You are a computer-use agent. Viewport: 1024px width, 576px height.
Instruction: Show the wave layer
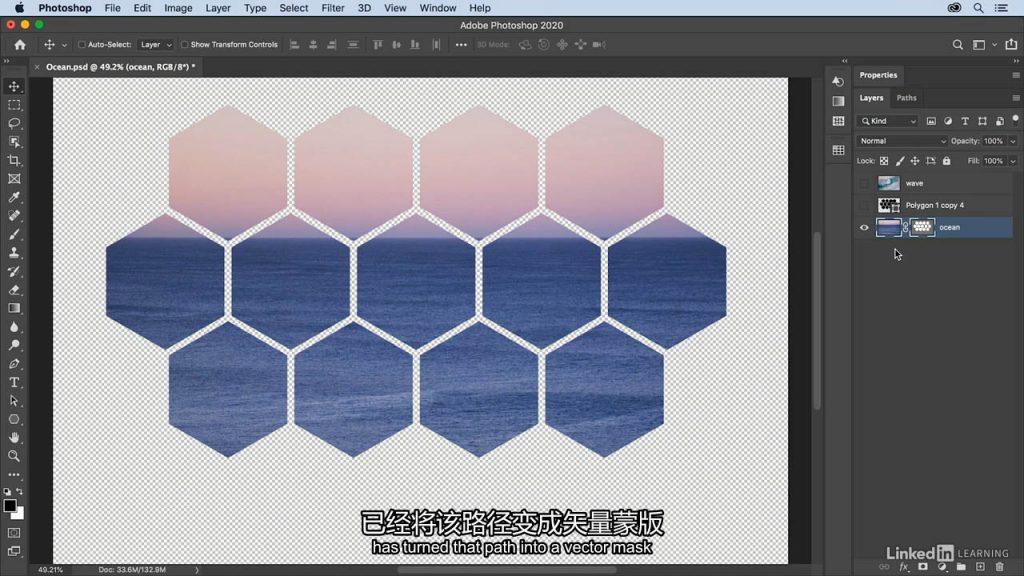pos(864,184)
